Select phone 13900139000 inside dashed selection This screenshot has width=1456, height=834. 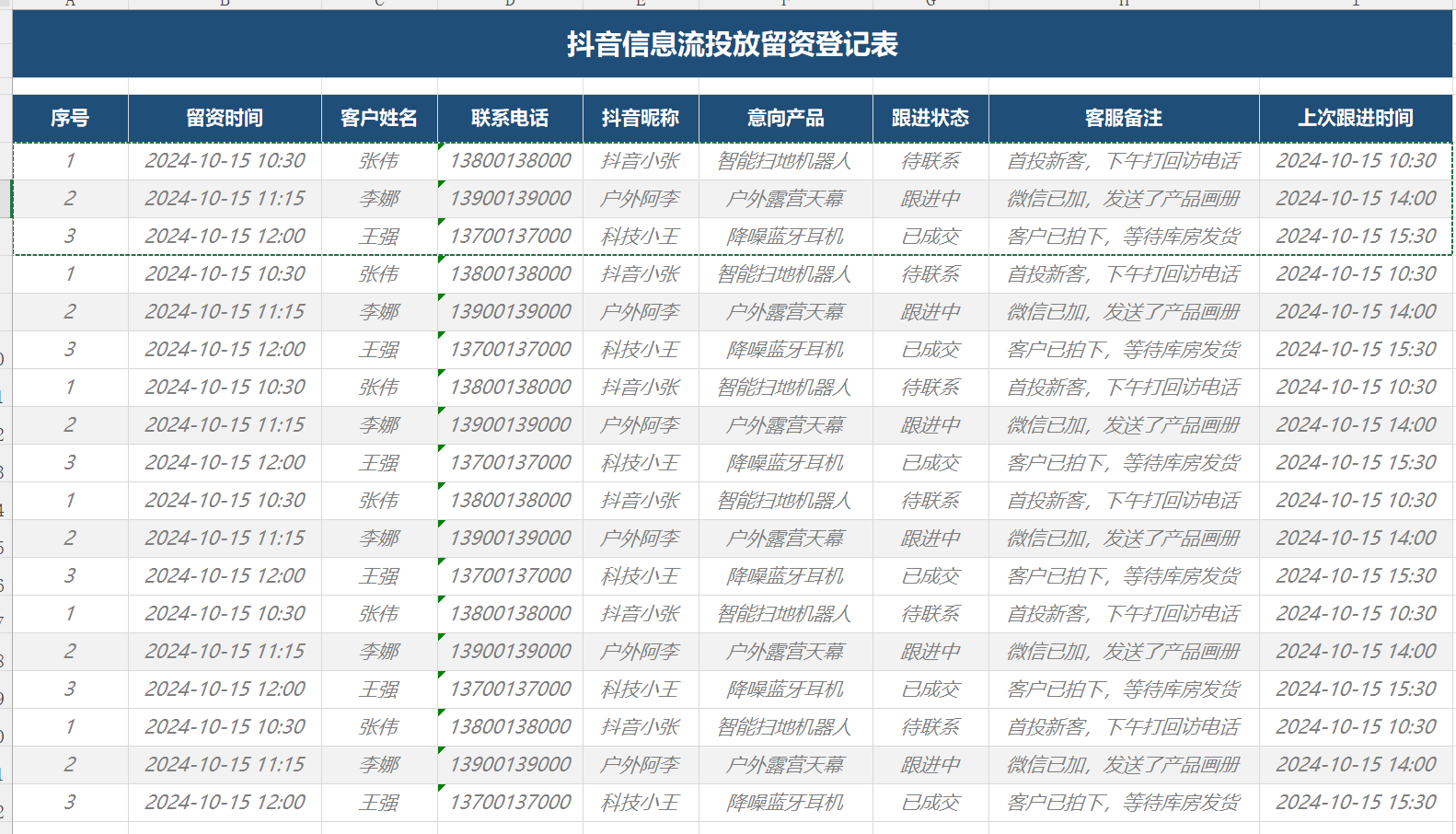(x=510, y=199)
